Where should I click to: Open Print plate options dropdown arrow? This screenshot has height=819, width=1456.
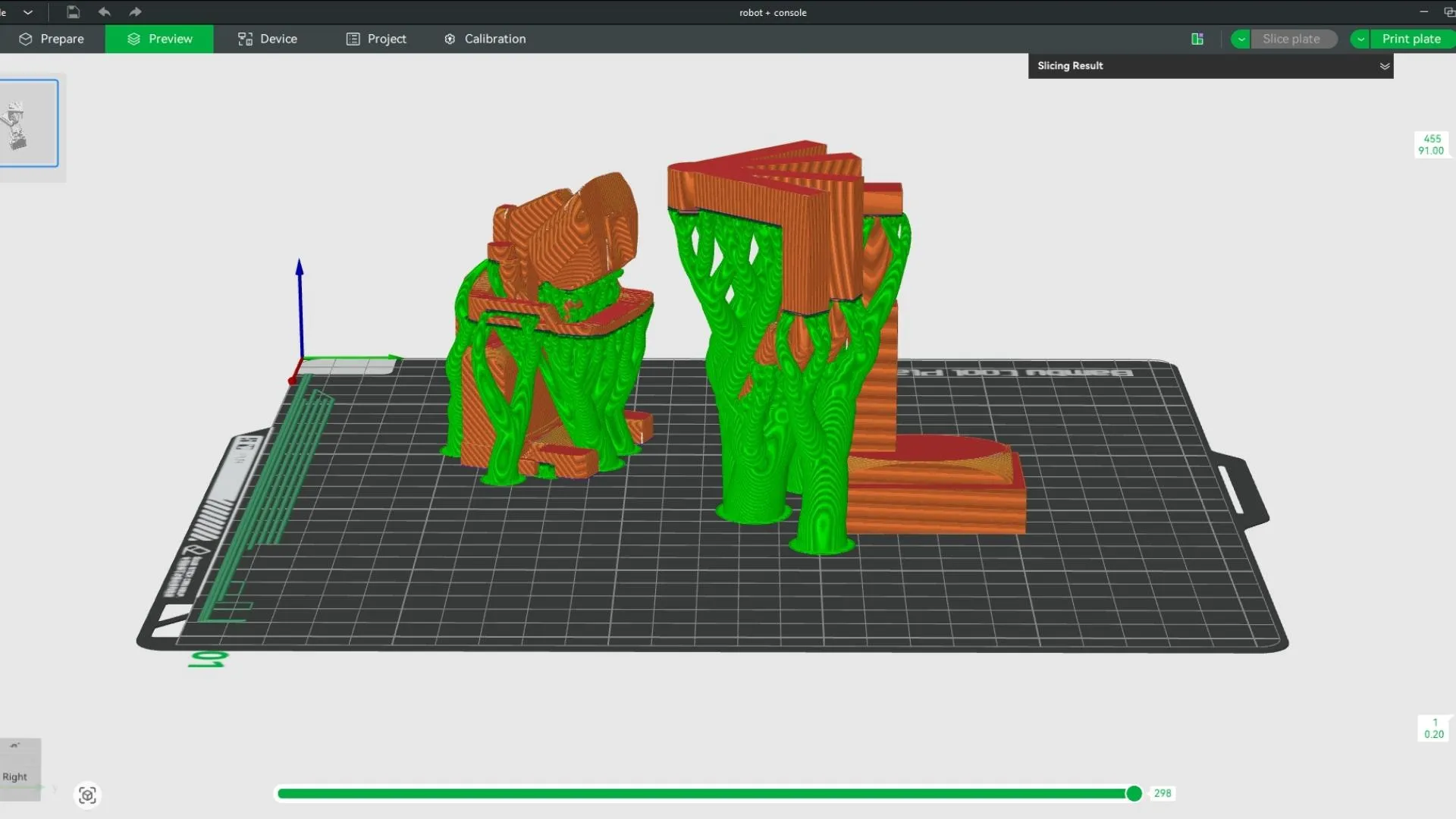[x=1361, y=39]
